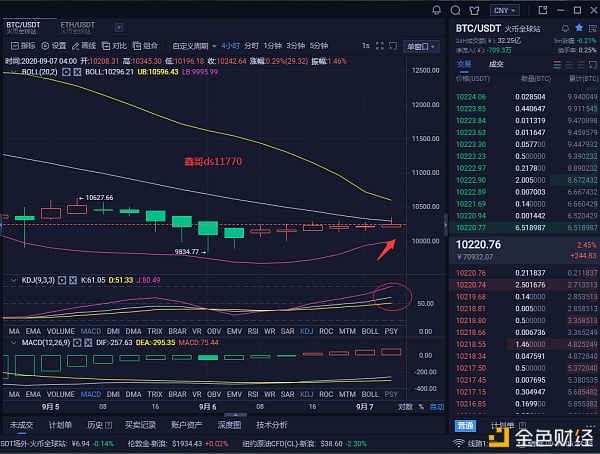Open the 对比 compare tool
The height and width of the screenshot is (454, 600).
coord(114,46)
